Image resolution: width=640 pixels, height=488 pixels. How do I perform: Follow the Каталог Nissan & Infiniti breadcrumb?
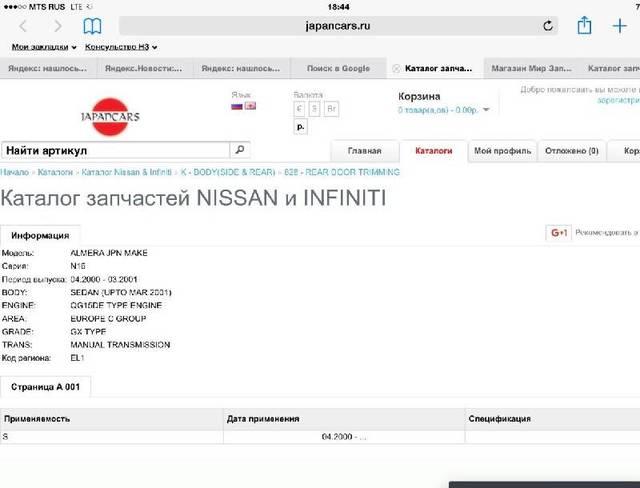coord(127,172)
